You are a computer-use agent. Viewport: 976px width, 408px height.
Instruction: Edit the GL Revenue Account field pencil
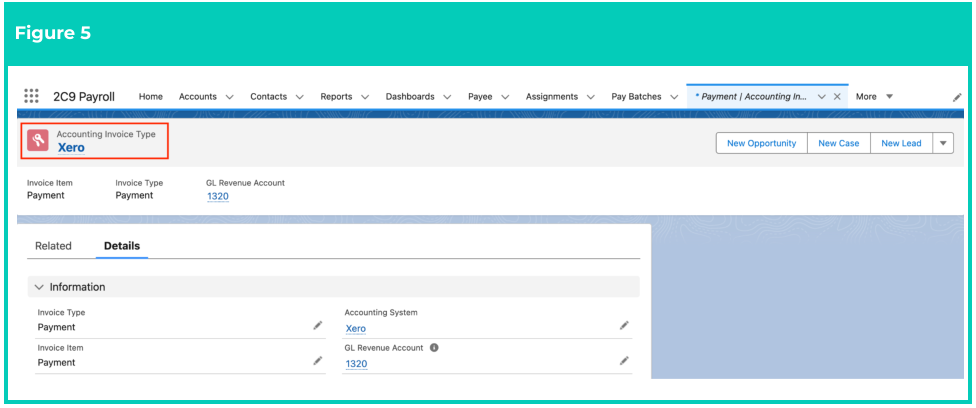(x=624, y=361)
